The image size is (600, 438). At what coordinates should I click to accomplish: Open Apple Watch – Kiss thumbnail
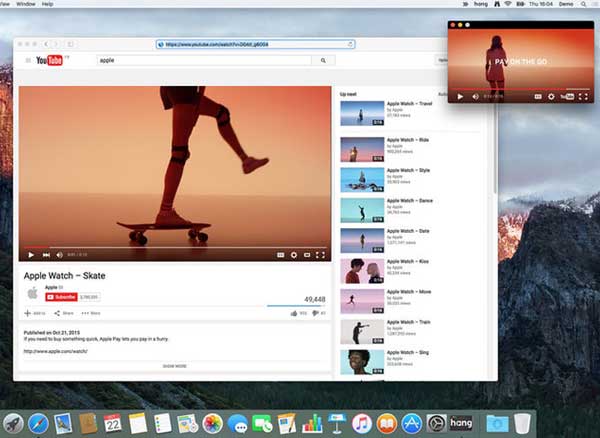pyautogui.click(x=362, y=271)
